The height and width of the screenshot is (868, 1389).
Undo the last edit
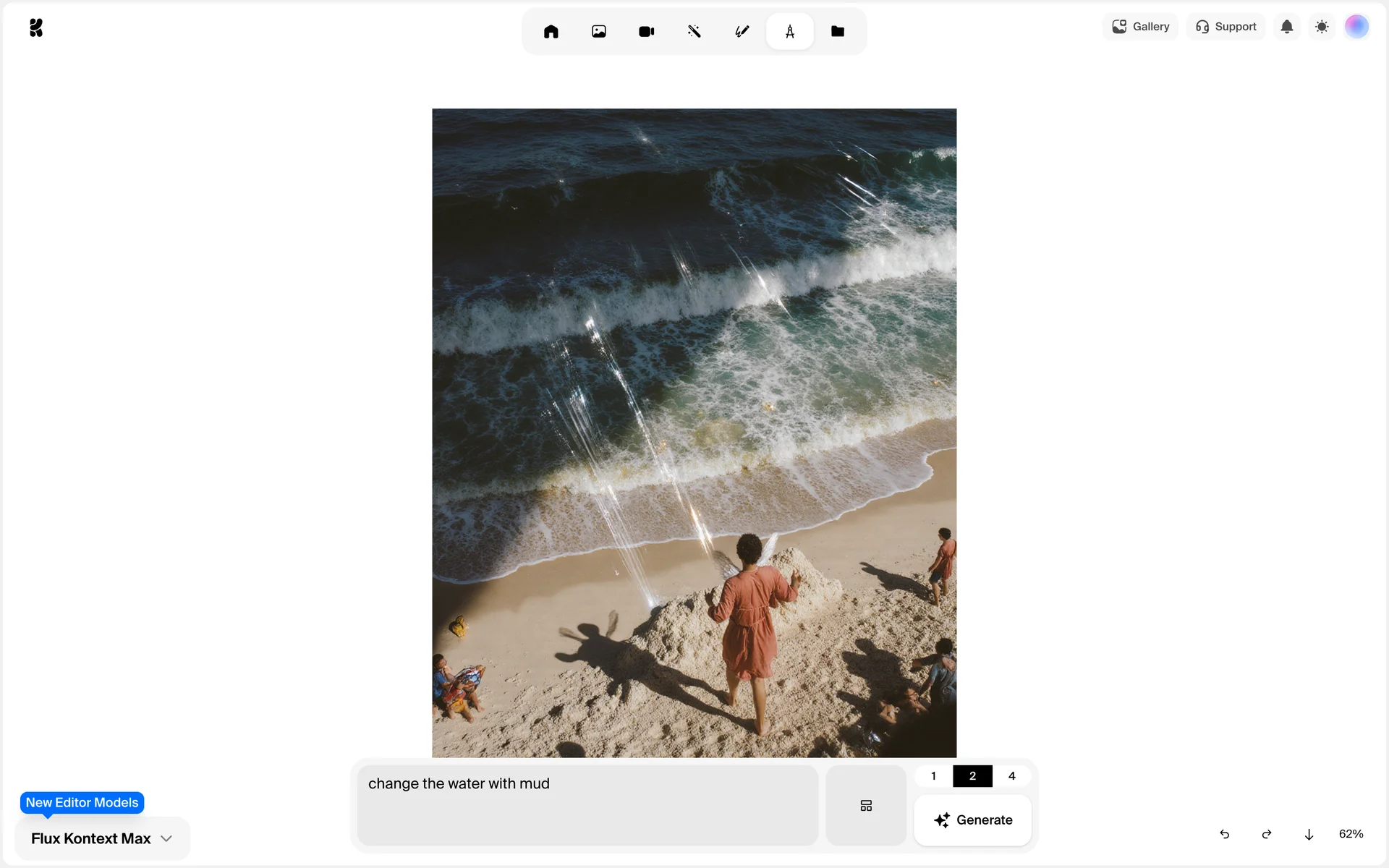(x=1225, y=834)
